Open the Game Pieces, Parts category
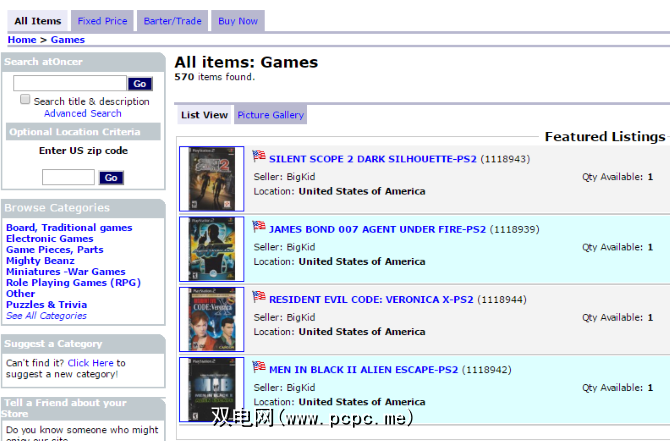The width and height of the screenshot is (670, 441). (55, 250)
